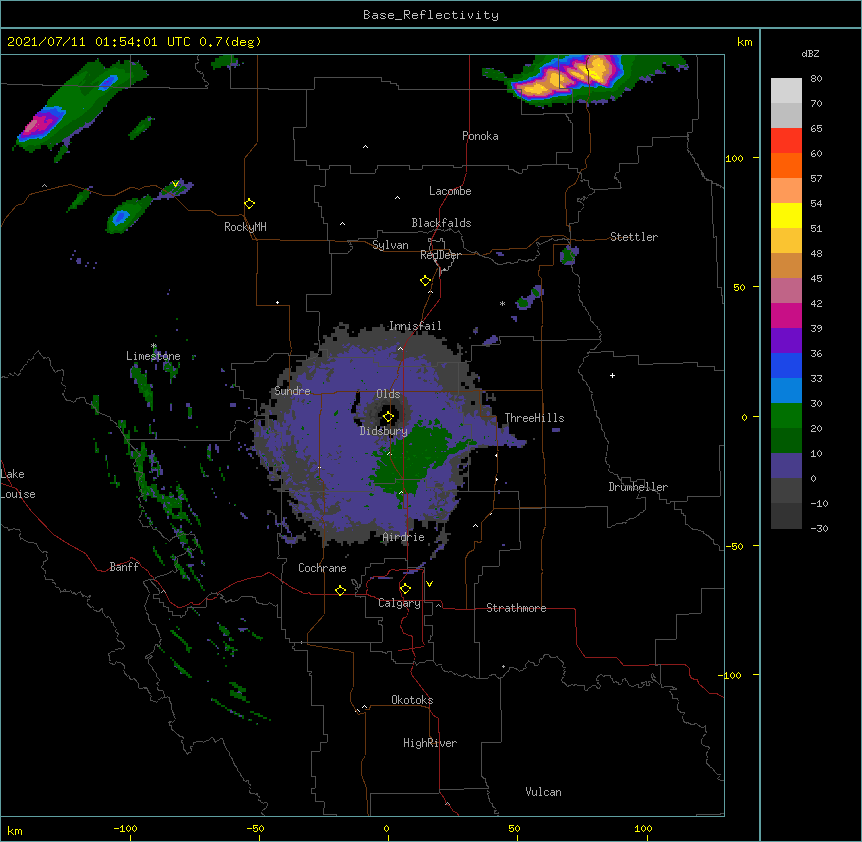
Task: Click the radar site diamond between Olds and Didsbury
Action: point(388,417)
